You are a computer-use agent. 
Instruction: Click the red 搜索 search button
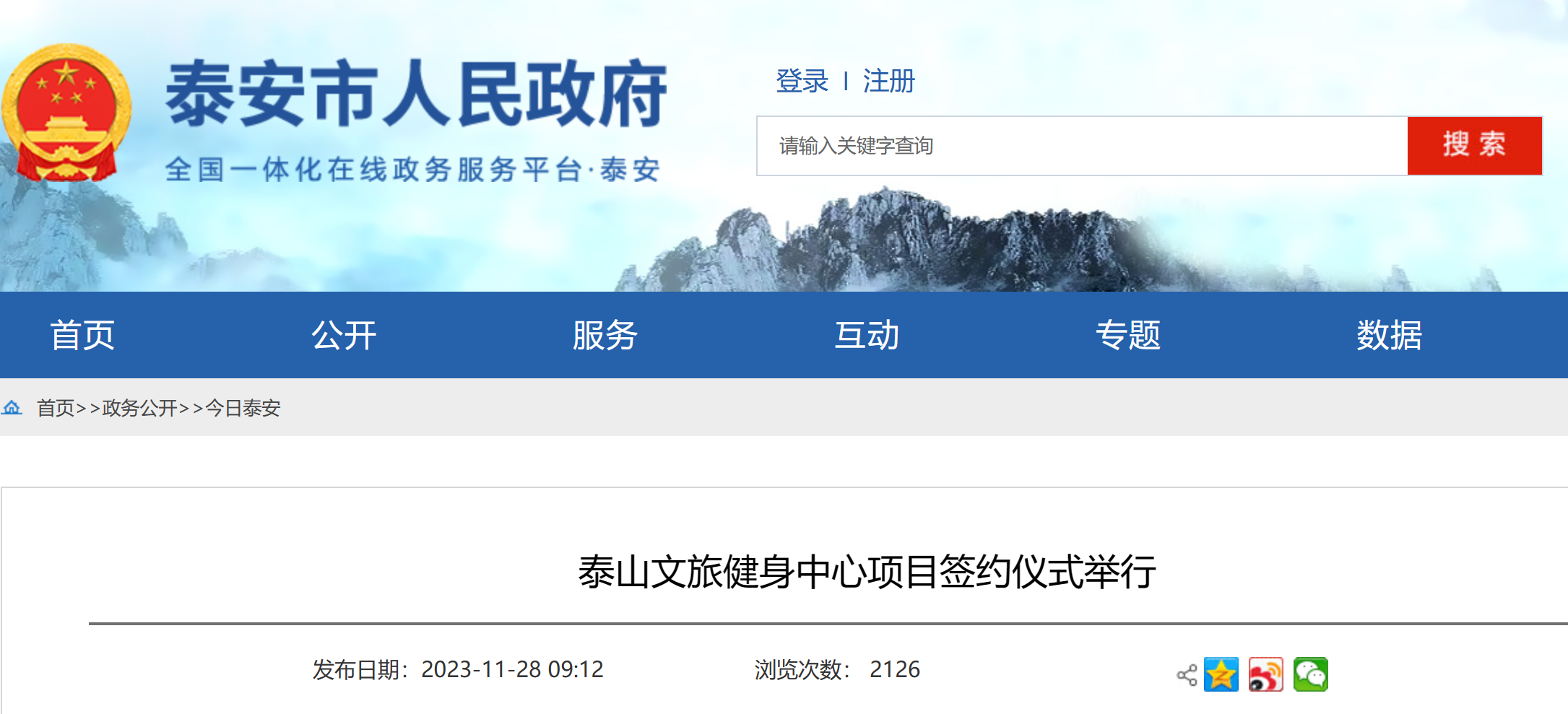pos(1475,145)
